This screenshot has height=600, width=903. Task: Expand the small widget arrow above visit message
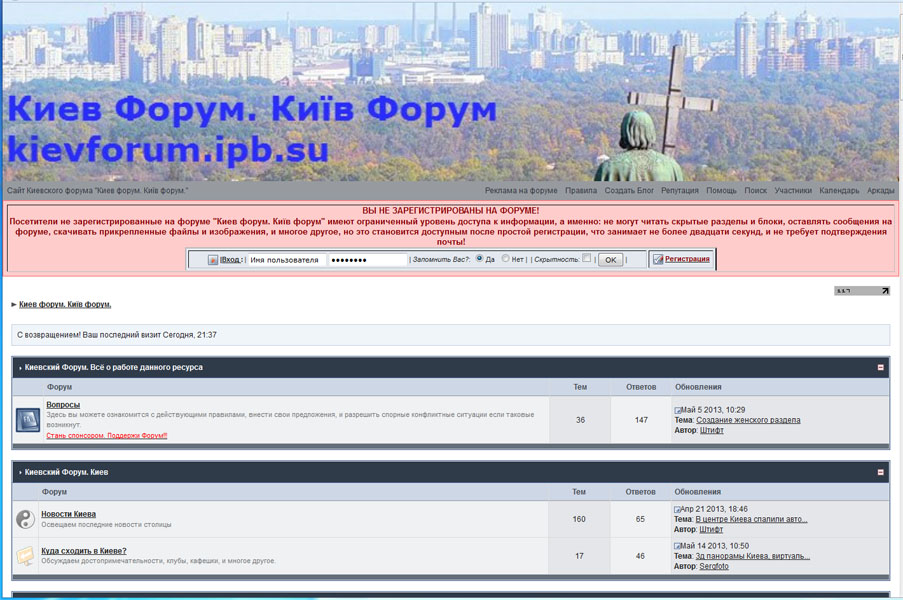(885, 291)
